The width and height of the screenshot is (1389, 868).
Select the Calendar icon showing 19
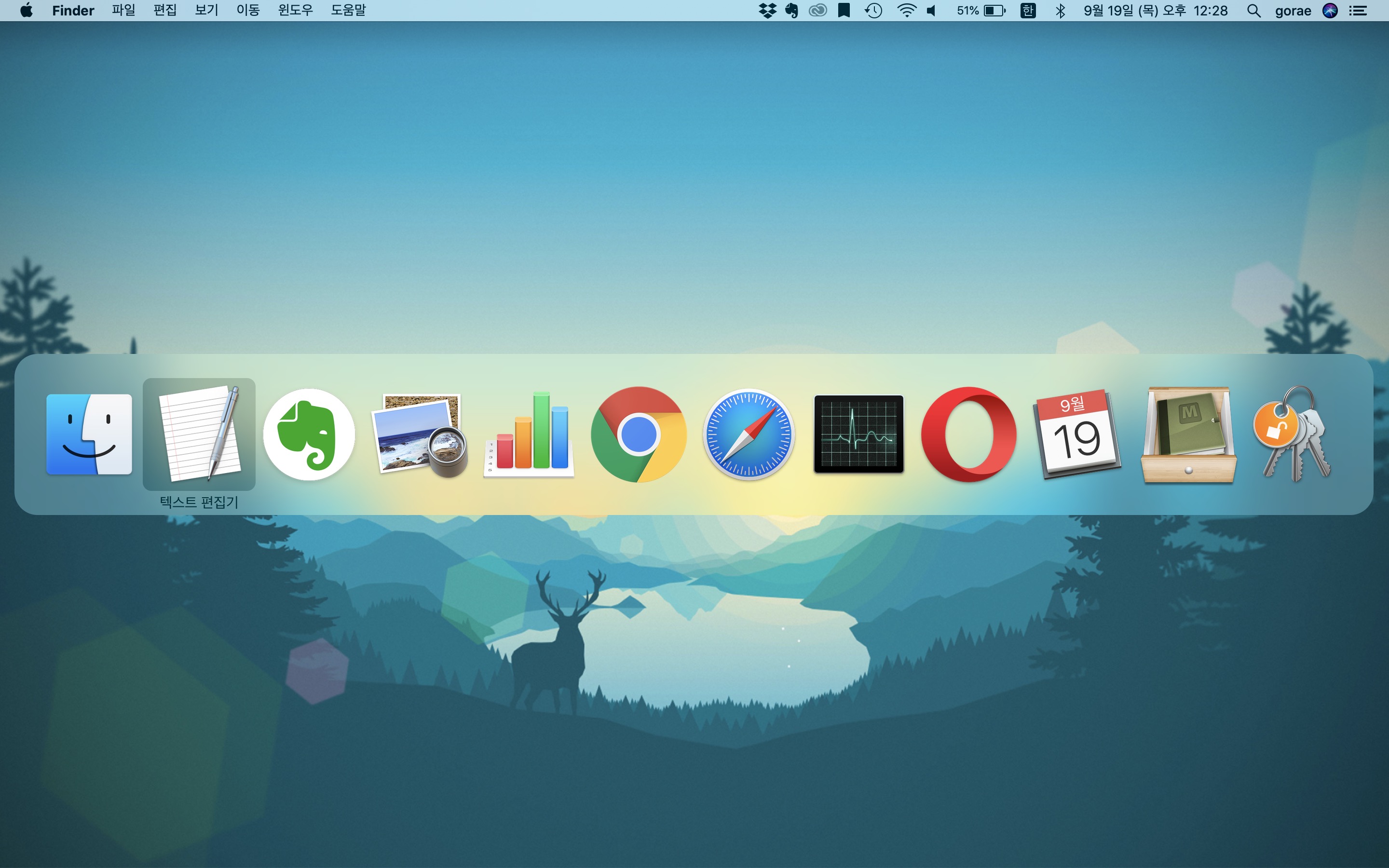tap(1077, 435)
